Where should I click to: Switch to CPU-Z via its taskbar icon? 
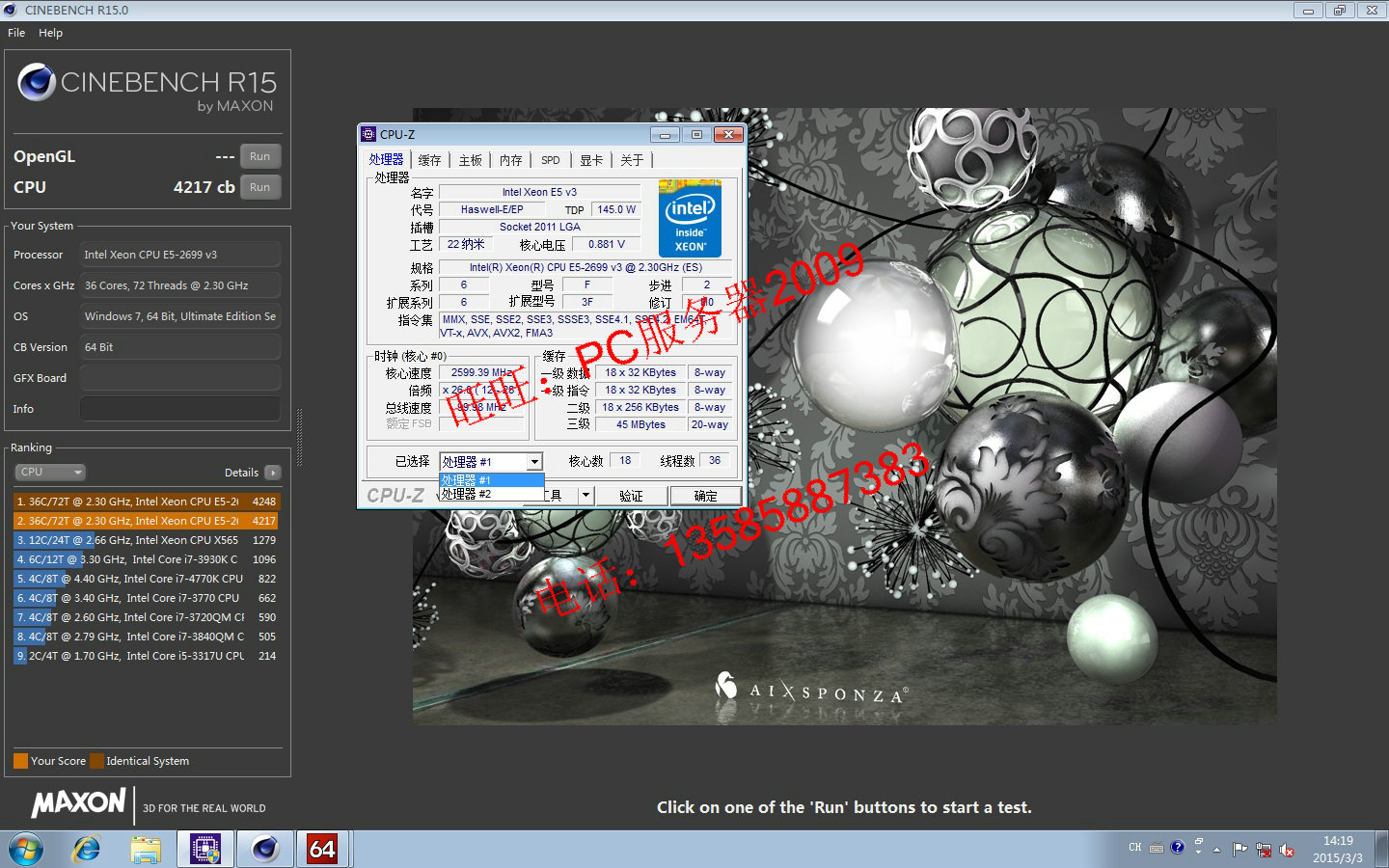click(x=205, y=850)
